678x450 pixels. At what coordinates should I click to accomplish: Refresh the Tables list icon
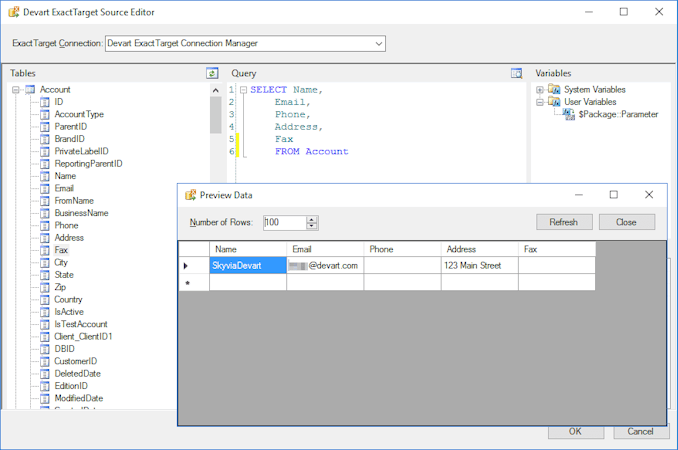click(x=212, y=73)
